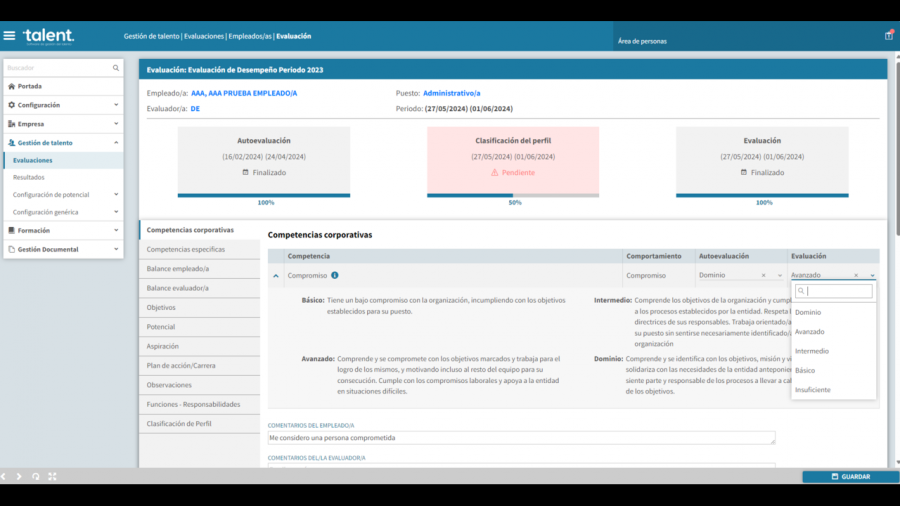Image resolution: width=900 pixels, height=506 pixels.
Task: Click the Autoevaluación 100% progress bar
Action: (x=264, y=196)
